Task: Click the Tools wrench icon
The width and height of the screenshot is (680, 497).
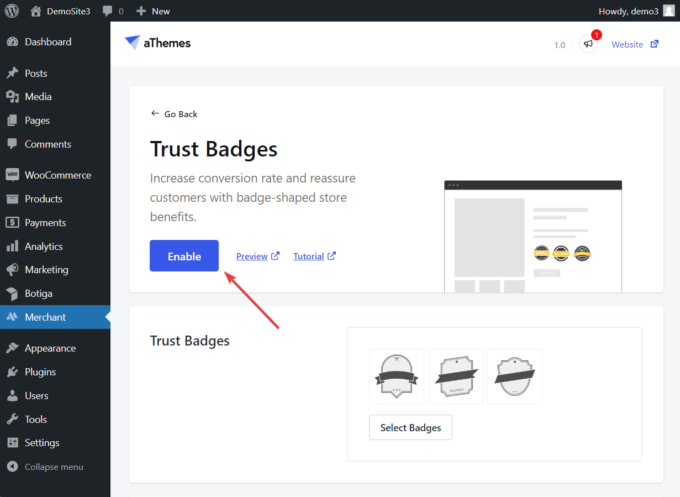Action: (x=12, y=419)
